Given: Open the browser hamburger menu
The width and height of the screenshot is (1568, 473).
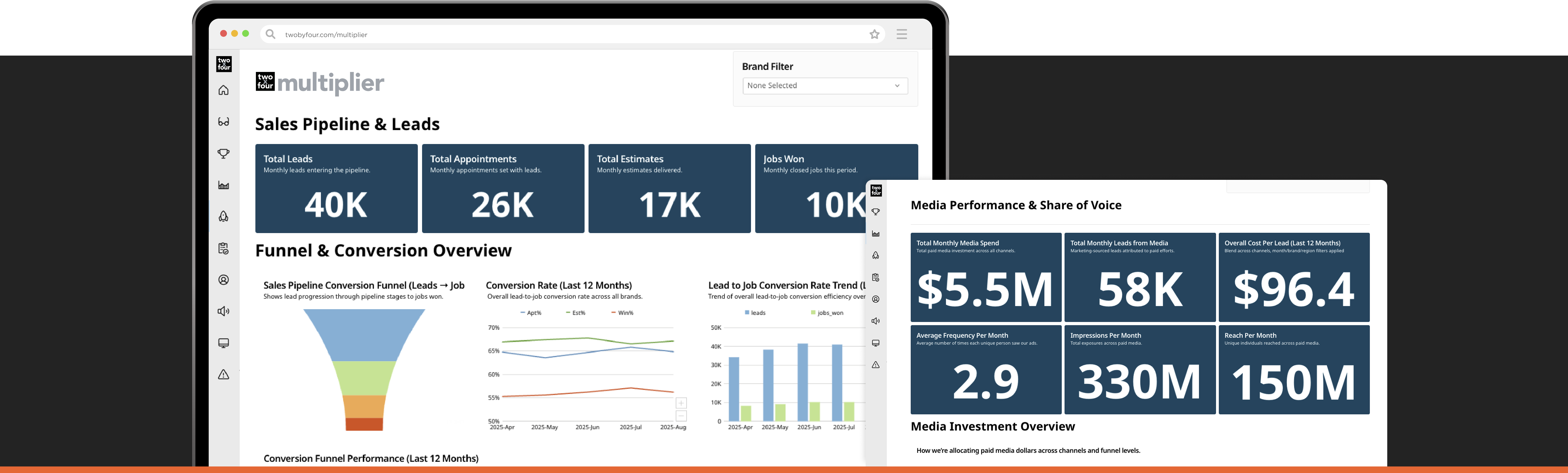Looking at the screenshot, I should (x=902, y=34).
